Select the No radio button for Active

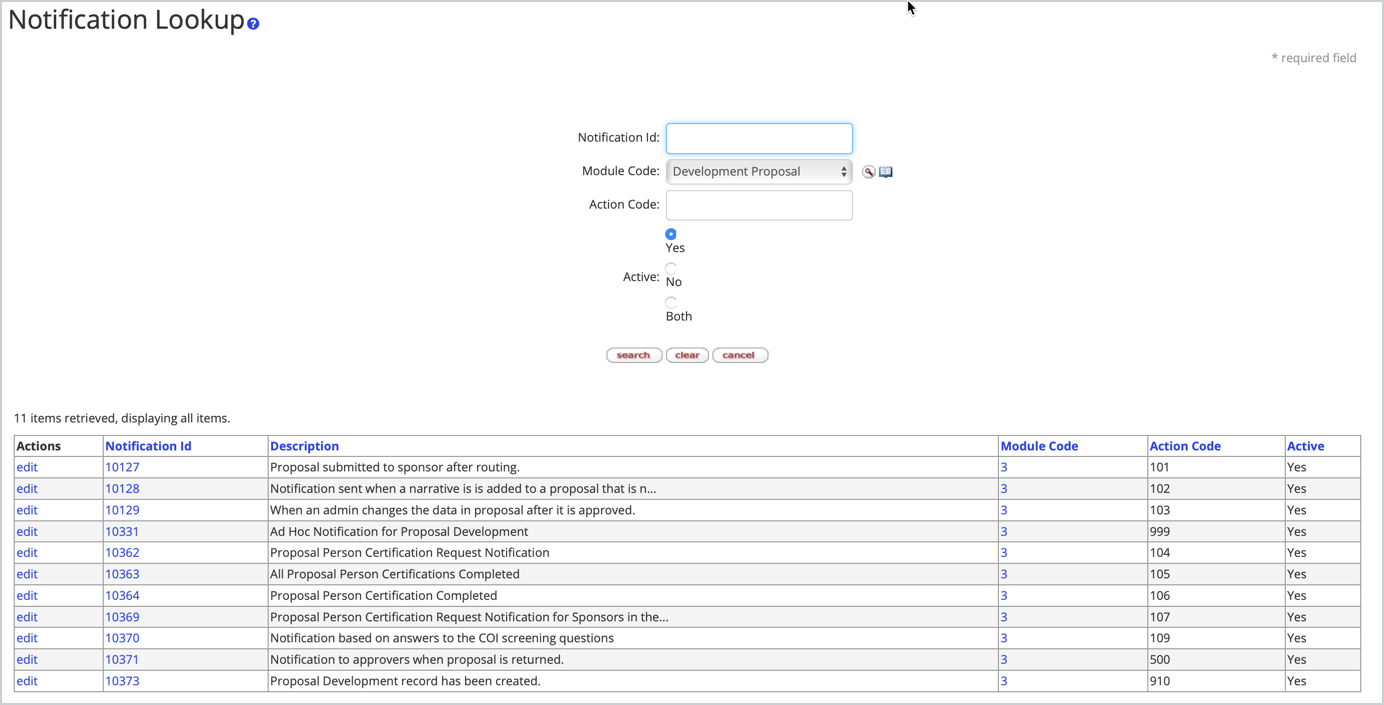click(x=670, y=267)
